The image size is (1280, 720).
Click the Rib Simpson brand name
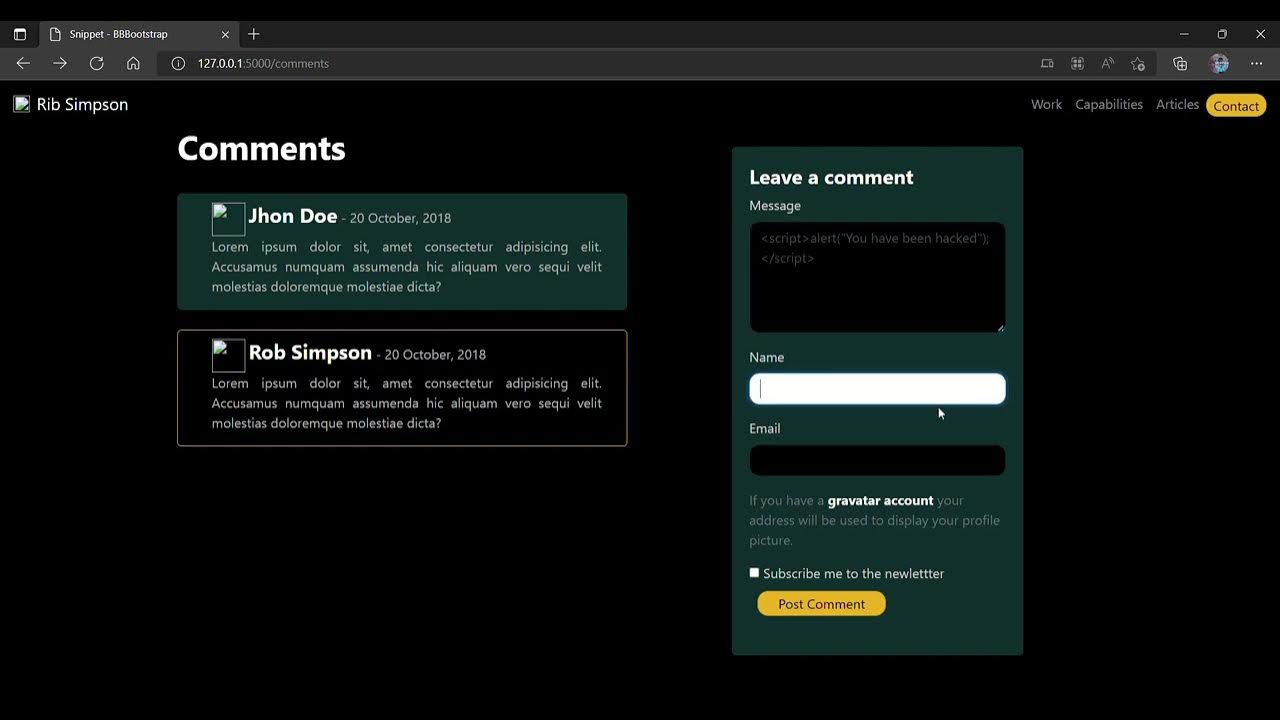point(82,104)
